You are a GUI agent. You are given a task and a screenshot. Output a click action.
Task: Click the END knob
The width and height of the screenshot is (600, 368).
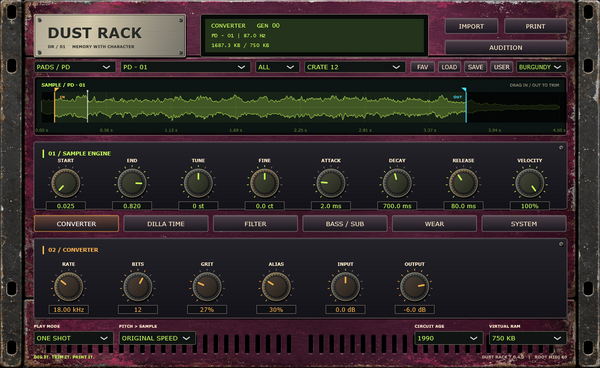click(132, 183)
